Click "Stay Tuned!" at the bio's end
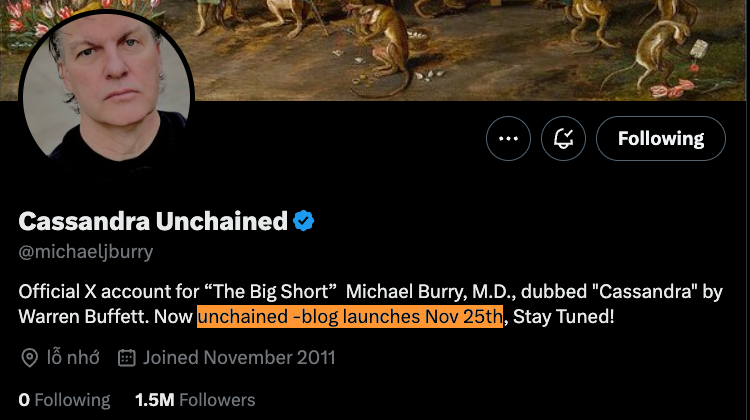This screenshot has width=750, height=420. 571,317
